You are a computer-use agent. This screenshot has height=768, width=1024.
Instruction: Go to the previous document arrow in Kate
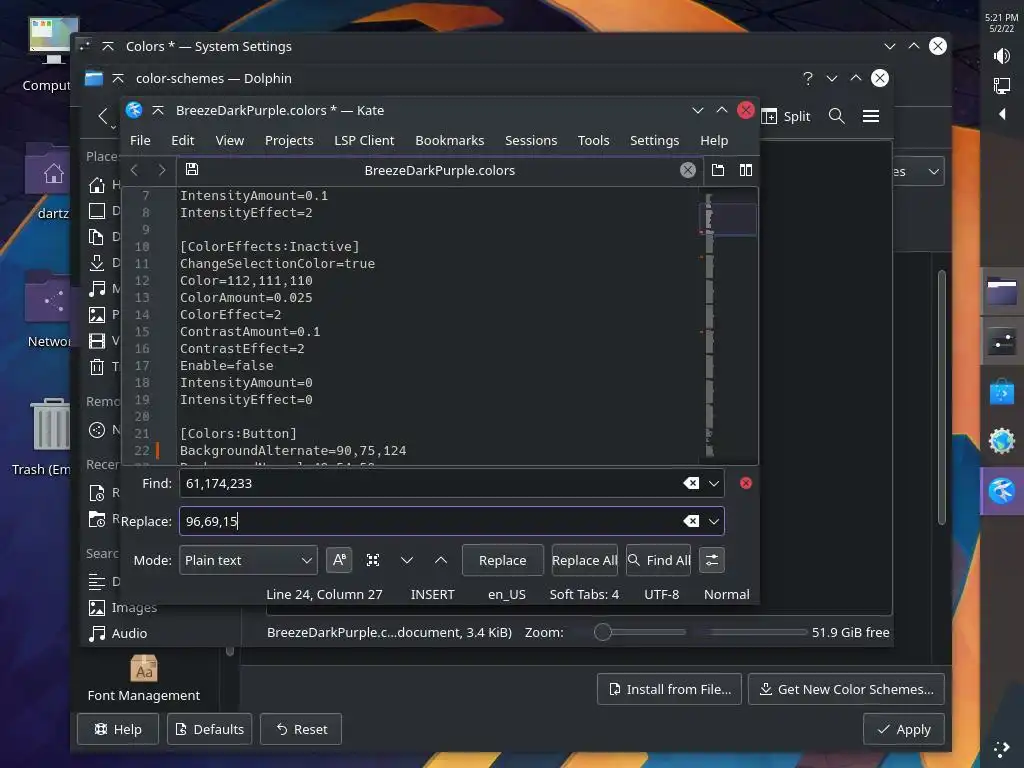pyautogui.click(x=135, y=170)
